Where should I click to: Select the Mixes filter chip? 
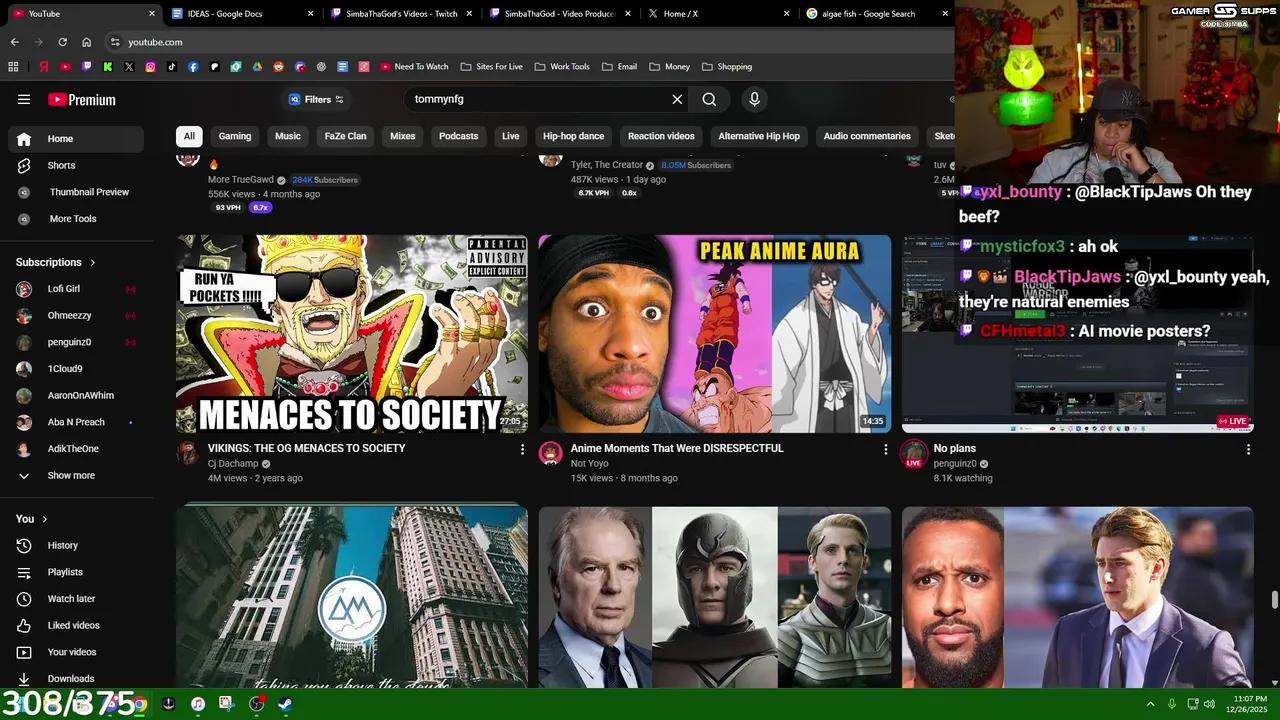tap(403, 136)
